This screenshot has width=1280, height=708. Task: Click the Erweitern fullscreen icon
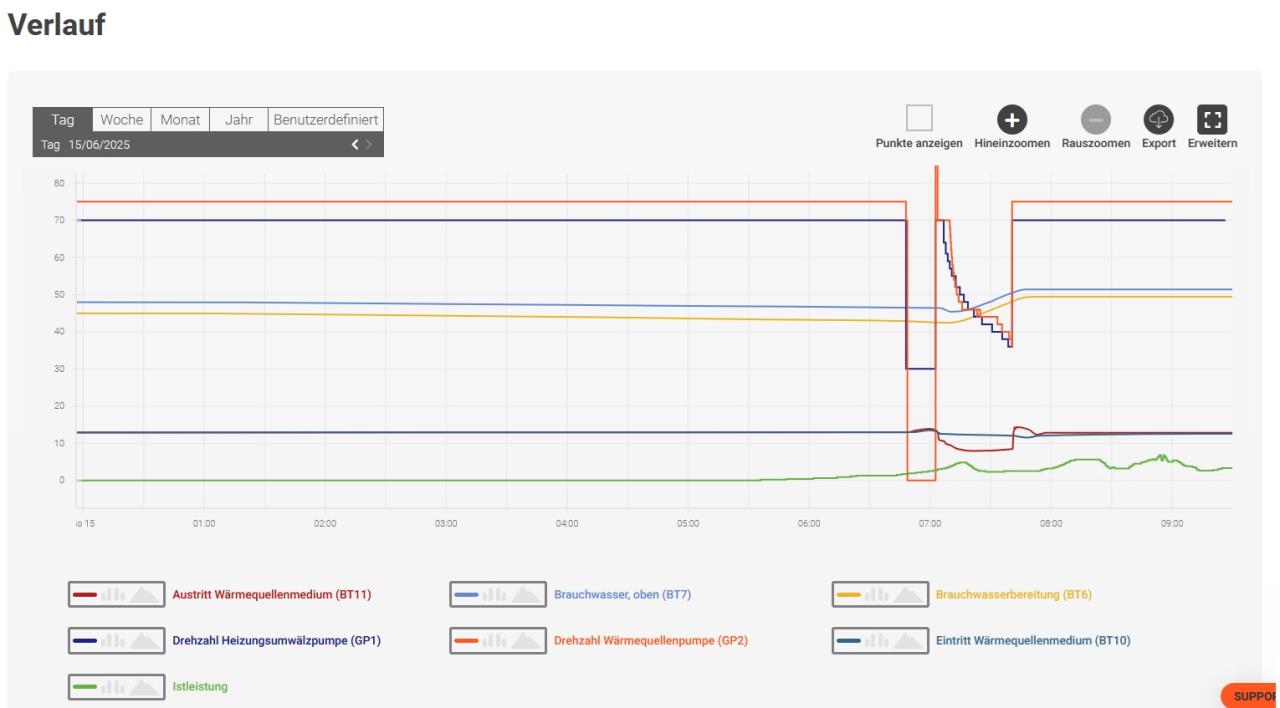pos(1212,120)
